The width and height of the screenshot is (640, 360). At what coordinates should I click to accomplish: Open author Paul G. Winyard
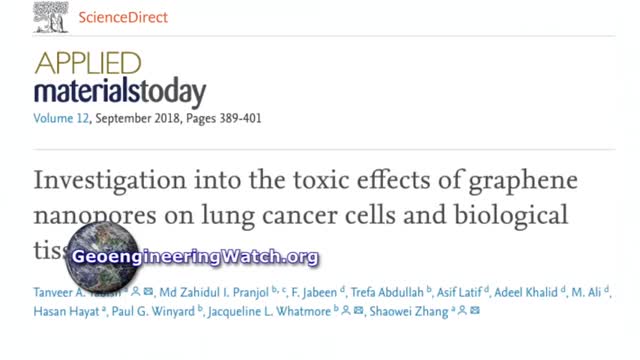point(153,311)
